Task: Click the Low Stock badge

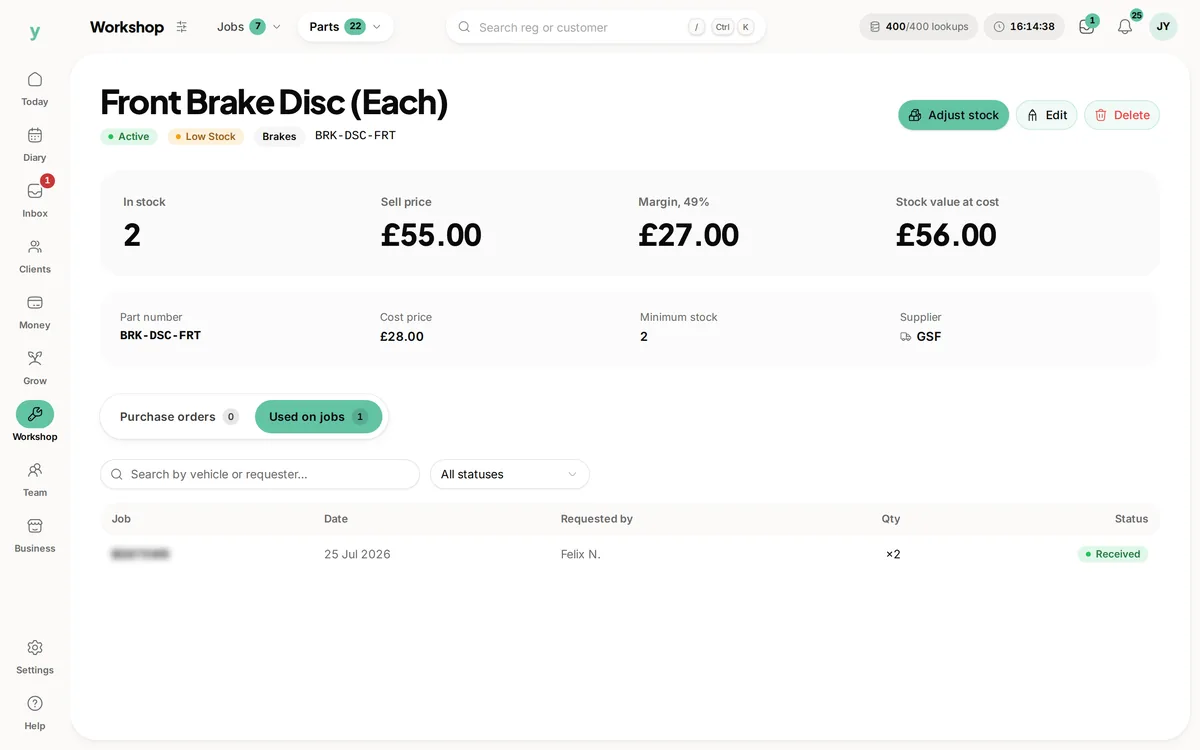Action: (x=206, y=137)
